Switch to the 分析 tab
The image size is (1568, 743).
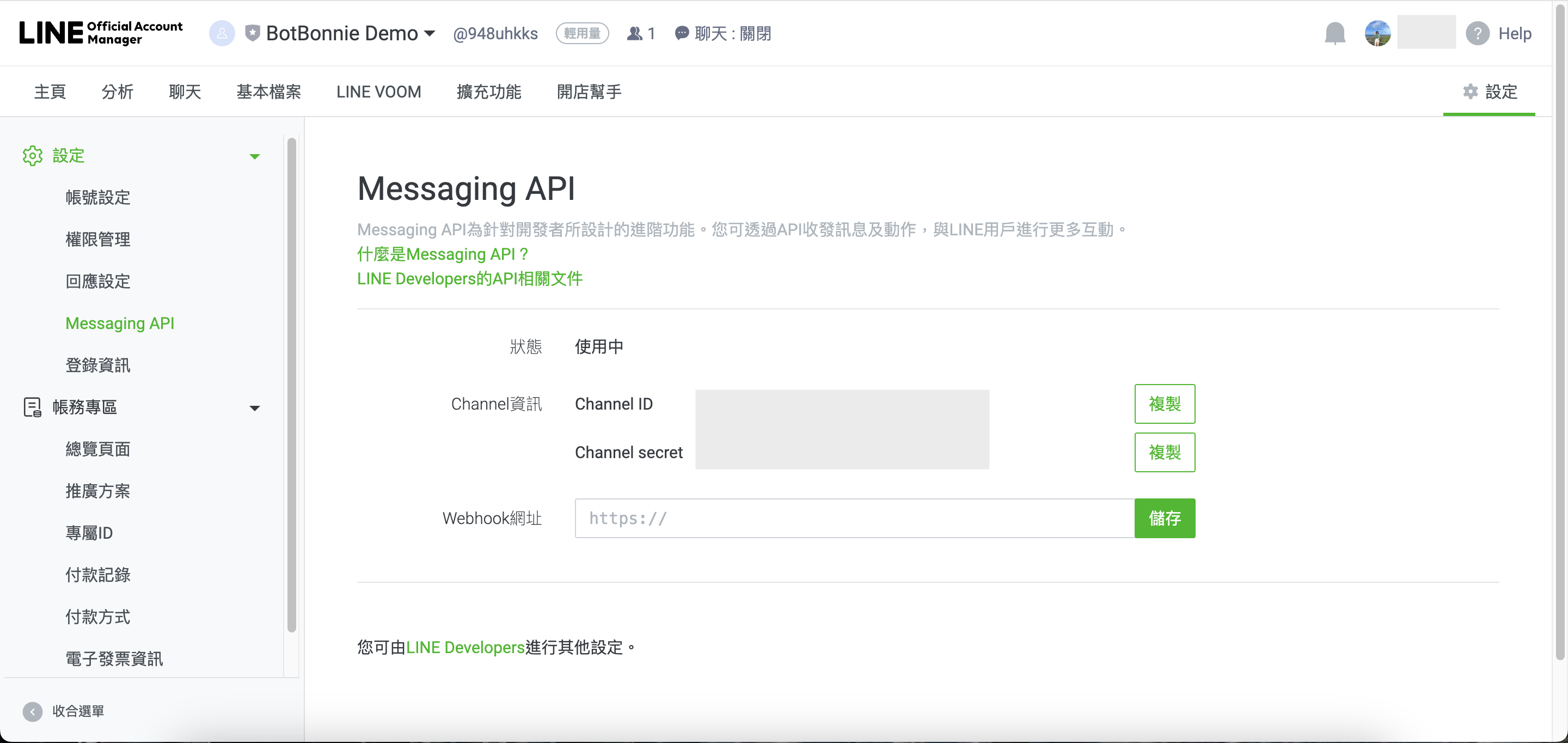117,92
